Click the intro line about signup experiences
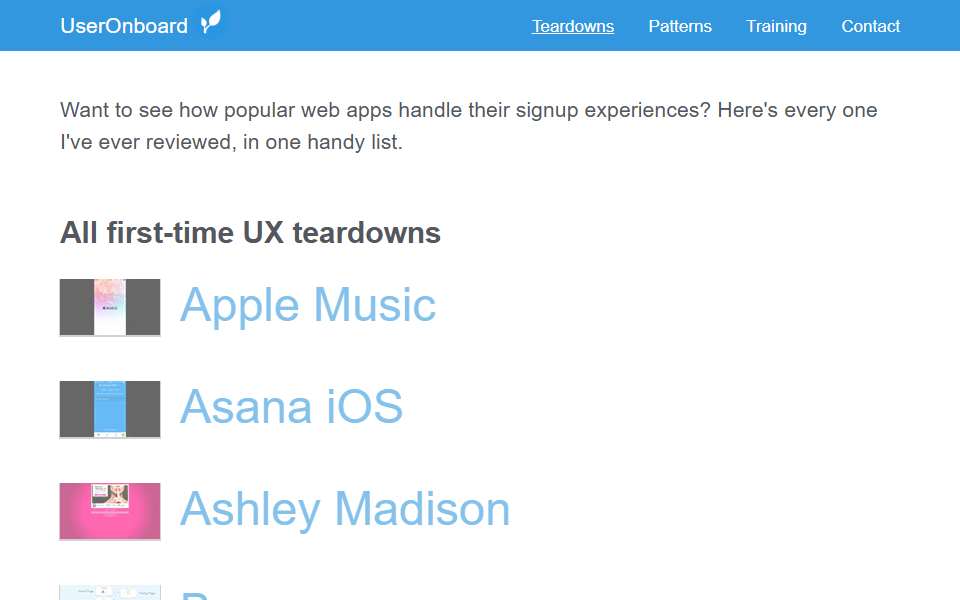Image resolution: width=960 pixels, height=600 pixels. coord(469,110)
